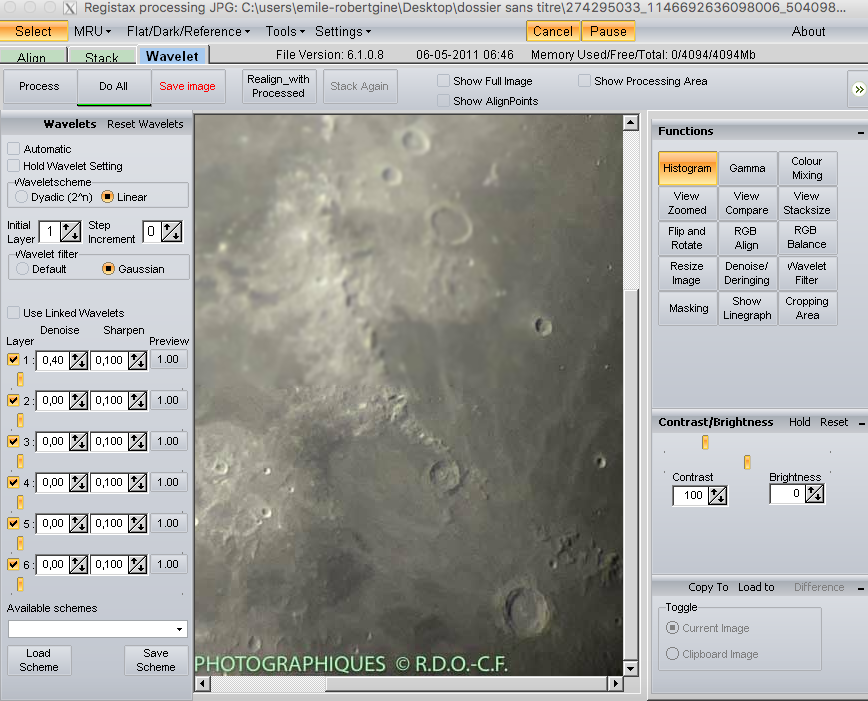Enable the Automatic wavelets checkbox
Screen dimensions: 868x701
13,149
